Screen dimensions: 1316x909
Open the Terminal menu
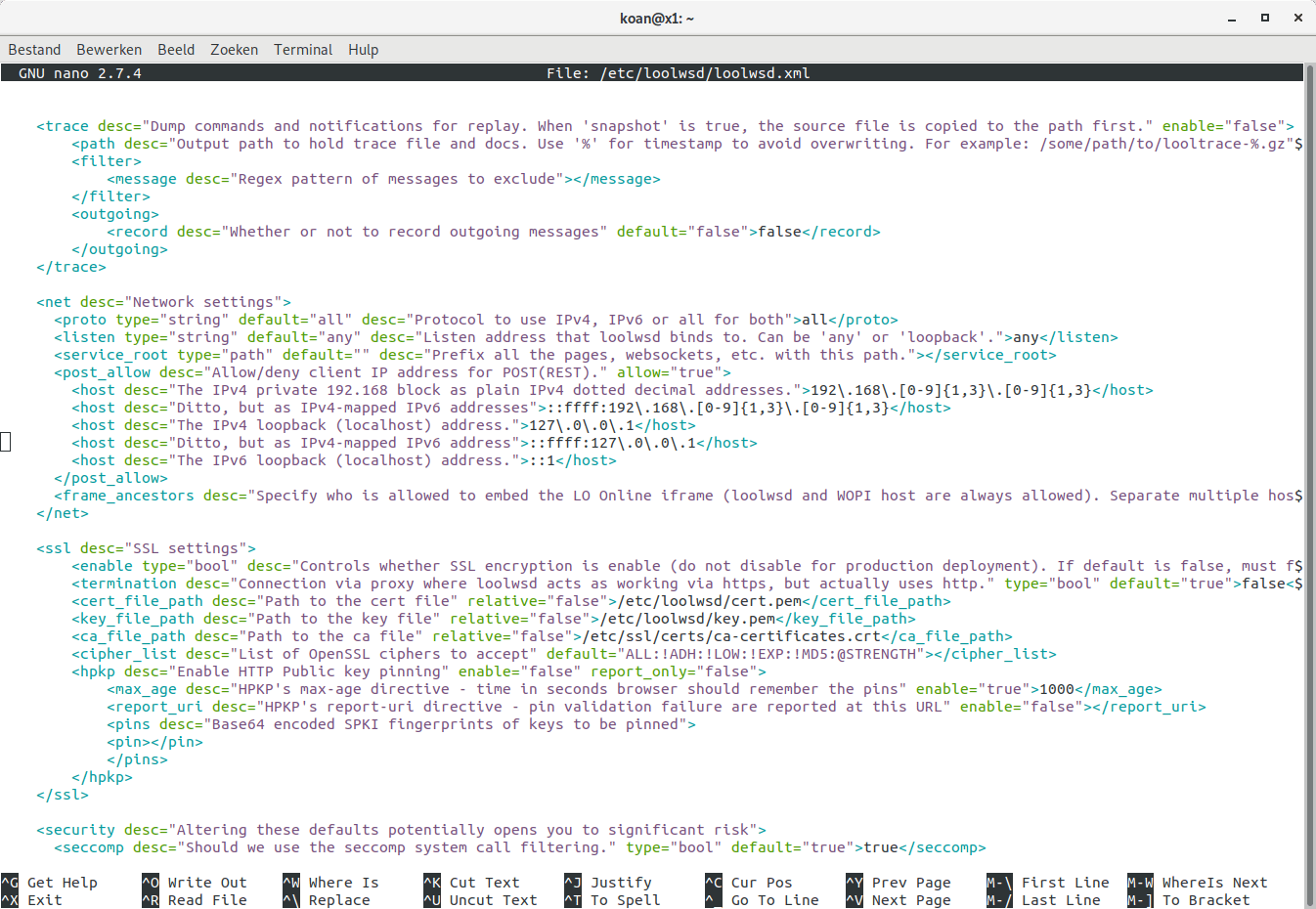tap(303, 50)
